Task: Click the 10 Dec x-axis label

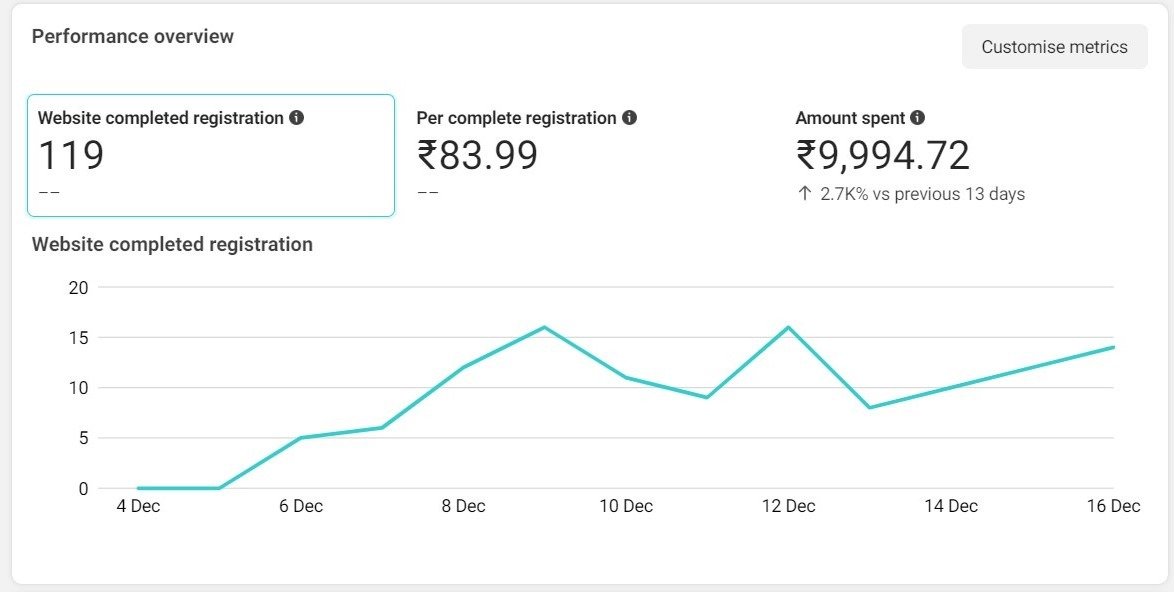Action: 626,506
